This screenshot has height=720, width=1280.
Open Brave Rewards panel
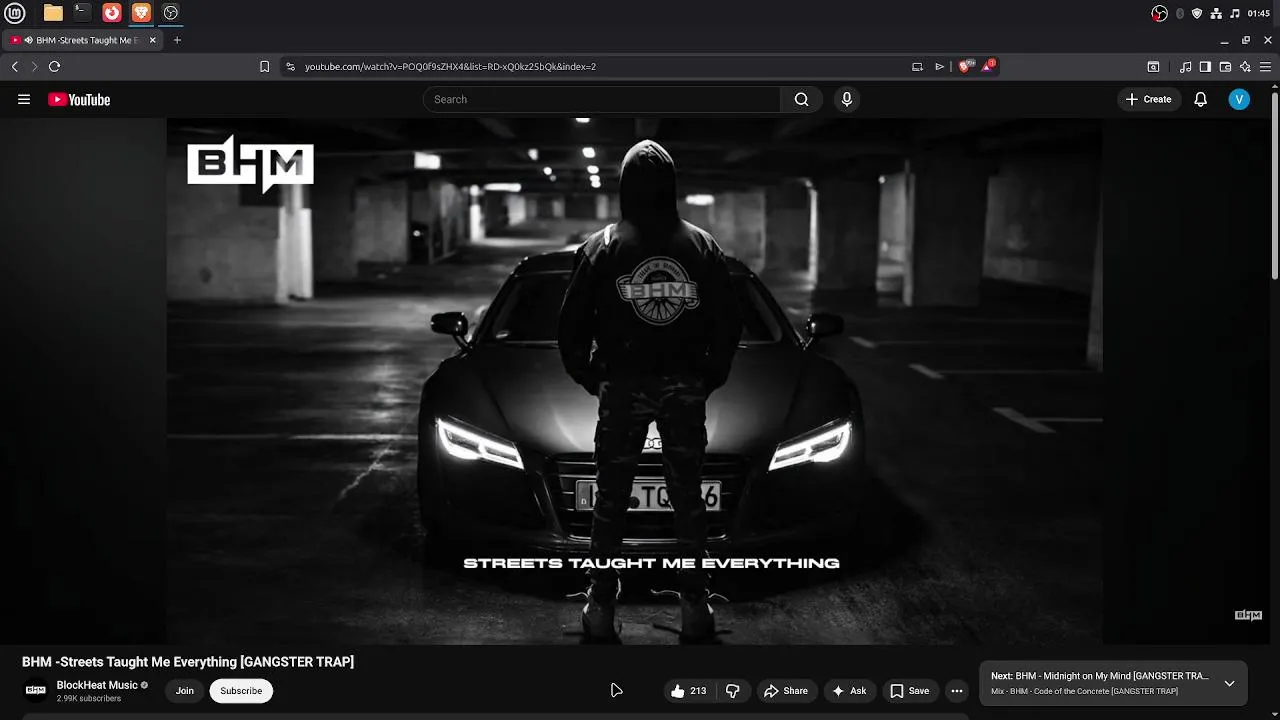click(x=988, y=66)
